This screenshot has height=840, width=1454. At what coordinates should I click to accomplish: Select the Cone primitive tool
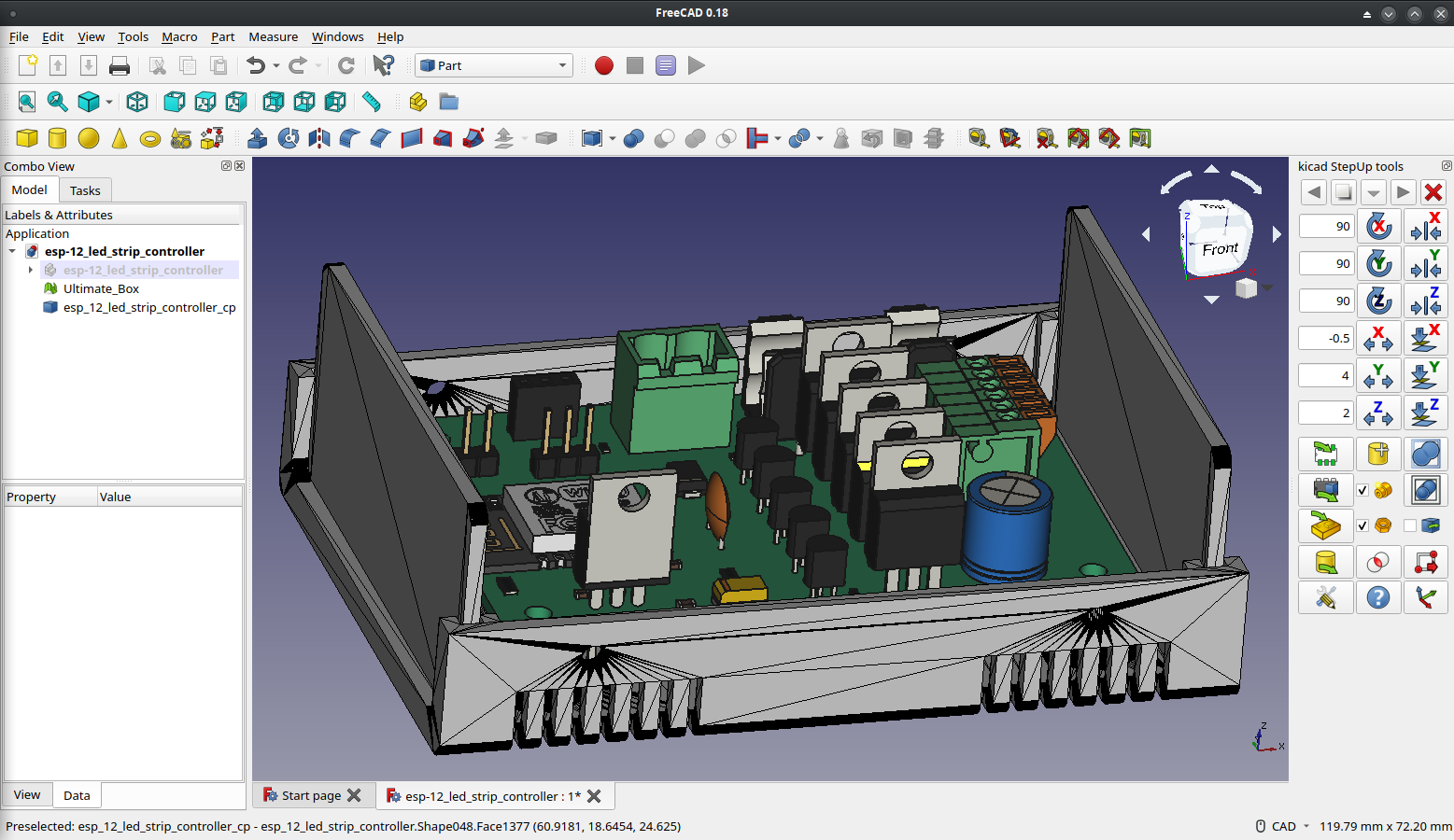[x=119, y=138]
